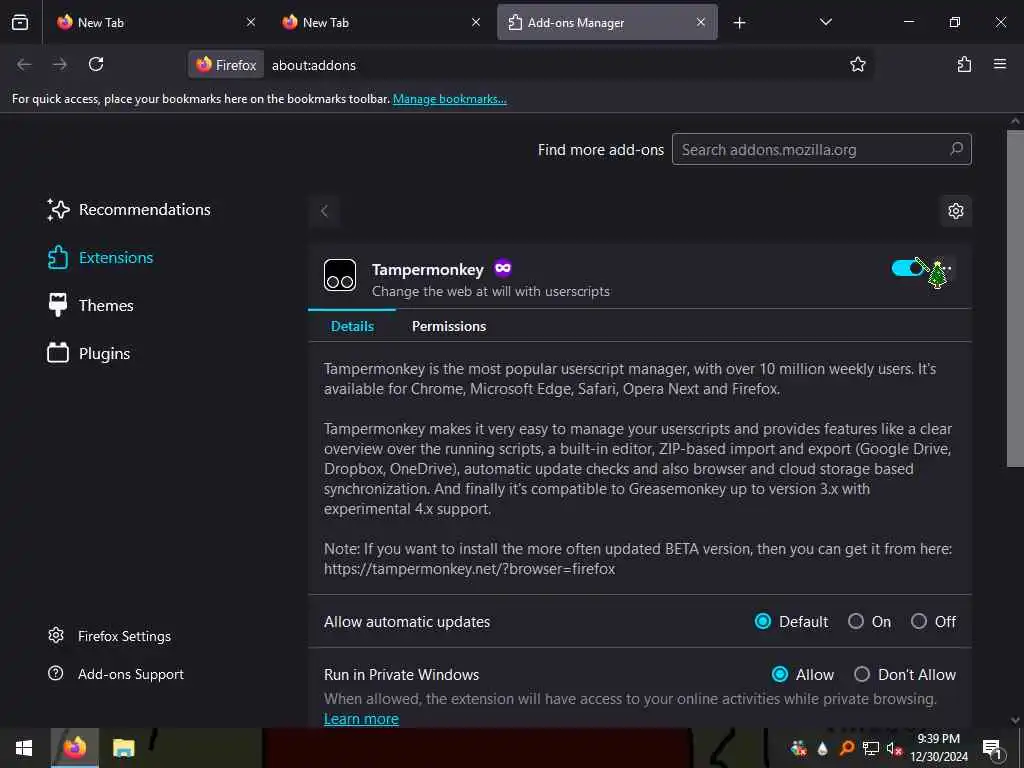This screenshot has width=1024, height=768.
Task: Open the notification center icon
Action: coord(993,748)
